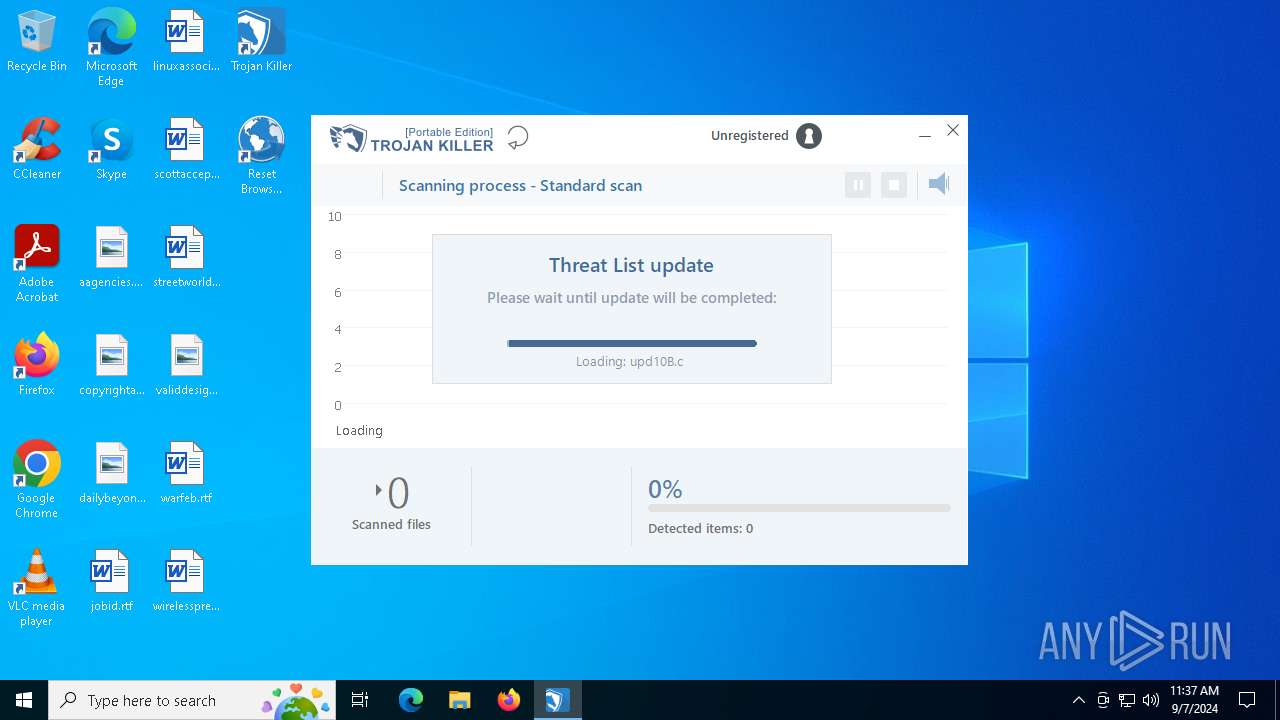Select scottaccep Word document icon
Image resolution: width=1280 pixels, height=720 pixels.
click(186, 150)
